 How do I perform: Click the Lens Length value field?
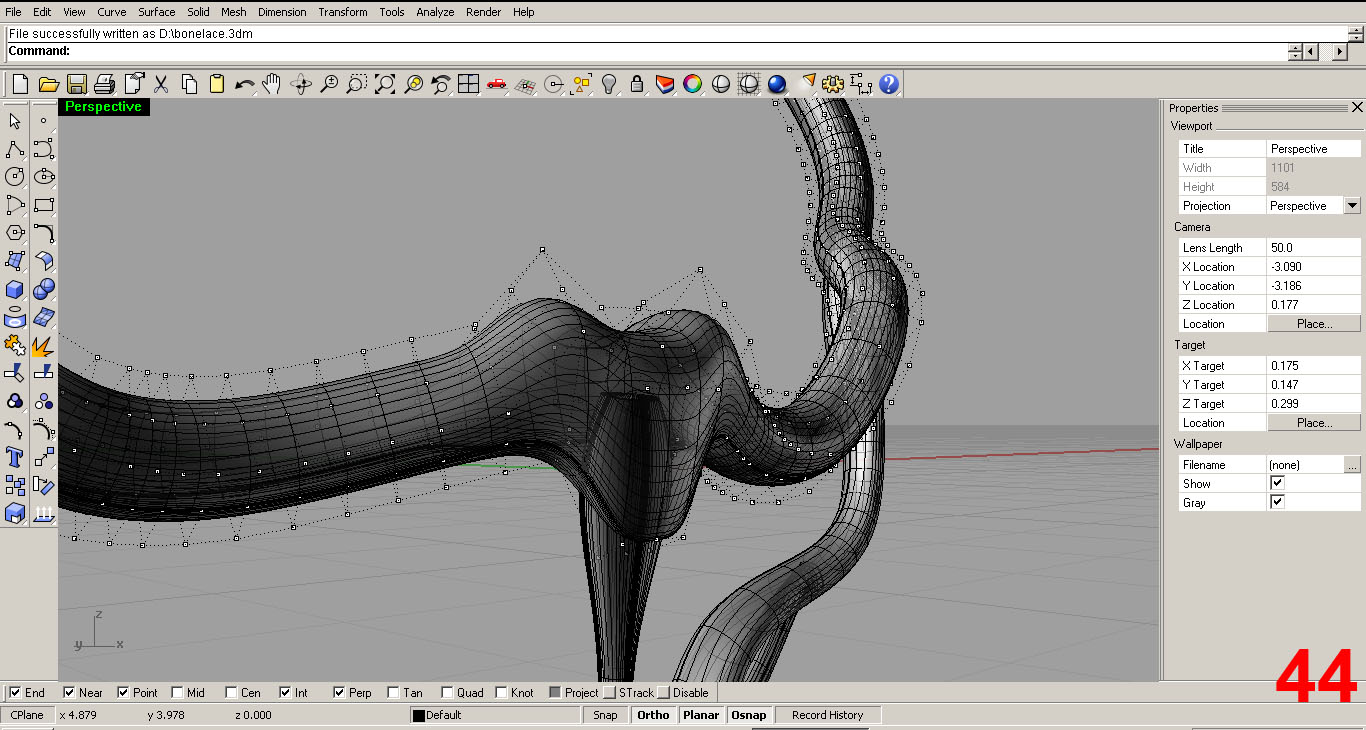click(x=1314, y=248)
